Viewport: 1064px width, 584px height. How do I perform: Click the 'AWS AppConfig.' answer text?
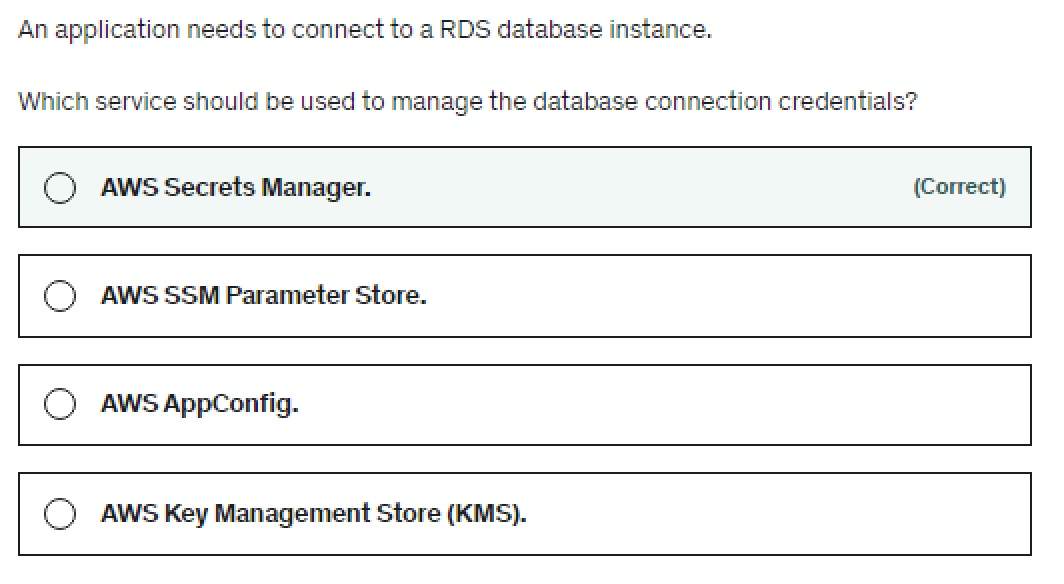(x=200, y=404)
